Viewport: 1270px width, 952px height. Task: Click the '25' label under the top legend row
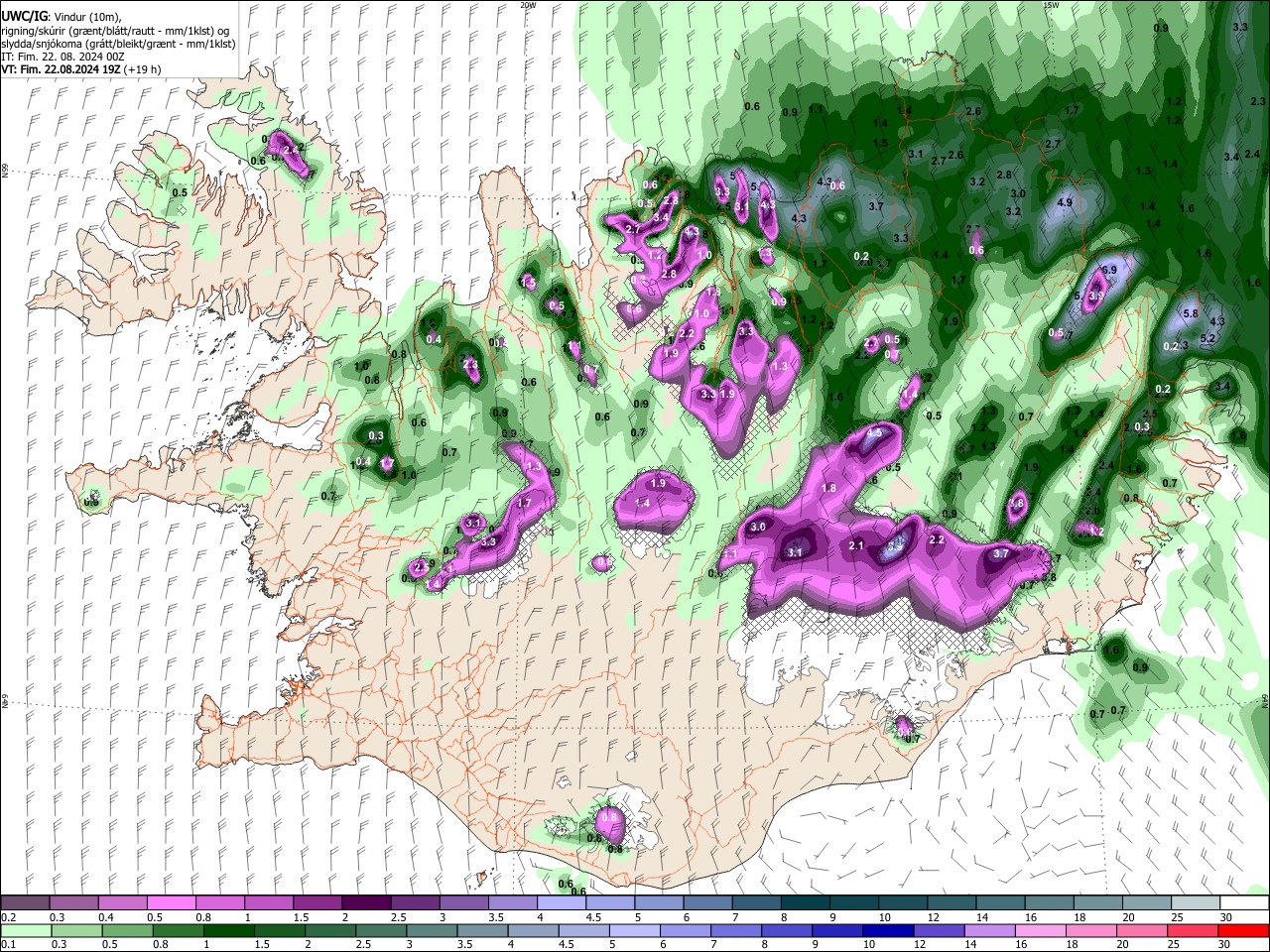click(1179, 917)
